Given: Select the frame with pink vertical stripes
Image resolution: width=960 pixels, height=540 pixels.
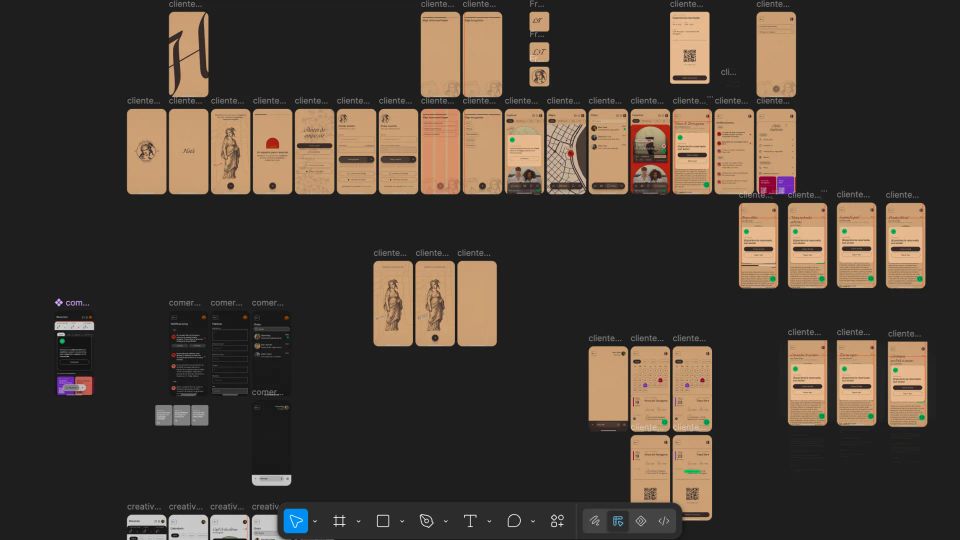Looking at the screenshot, I should coord(440,152).
